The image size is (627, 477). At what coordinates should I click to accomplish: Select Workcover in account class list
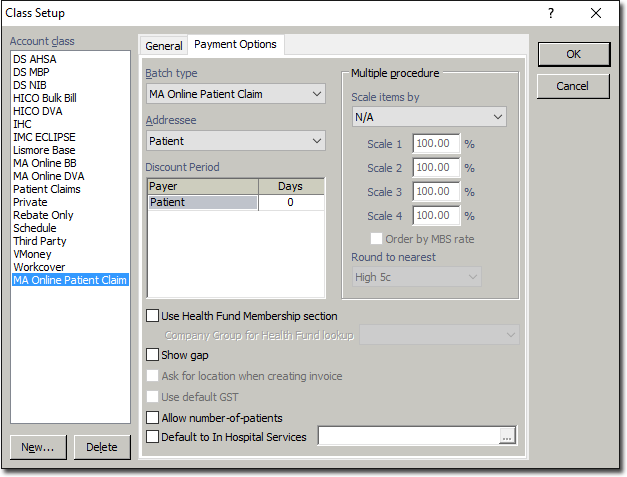click(39, 267)
